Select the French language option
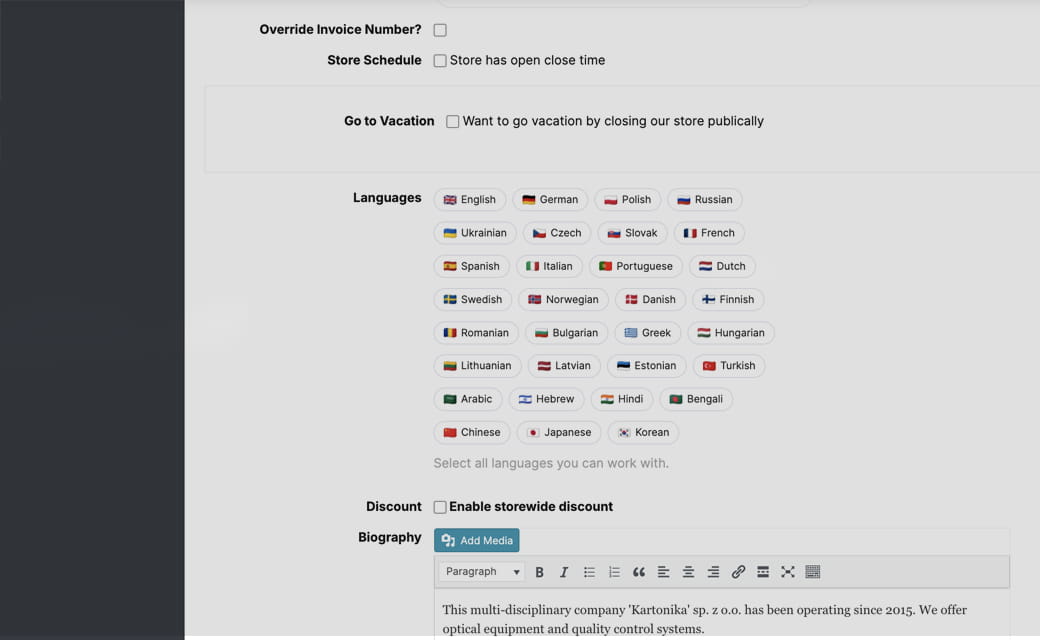Image resolution: width=1040 pixels, height=640 pixels. pos(709,232)
